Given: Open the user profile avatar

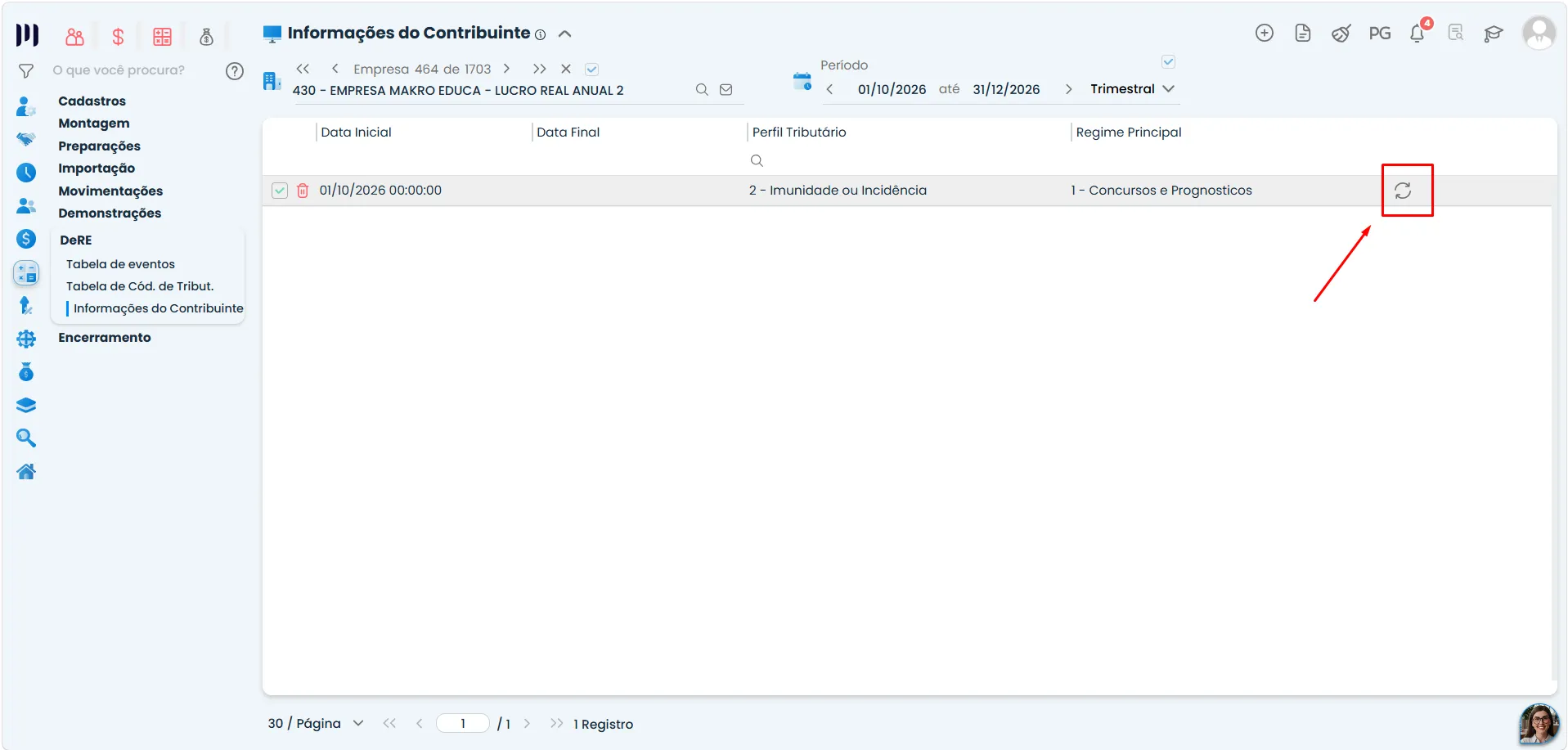Looking at the screenshot, I should pyautogui.click(x=1539, y=33).
